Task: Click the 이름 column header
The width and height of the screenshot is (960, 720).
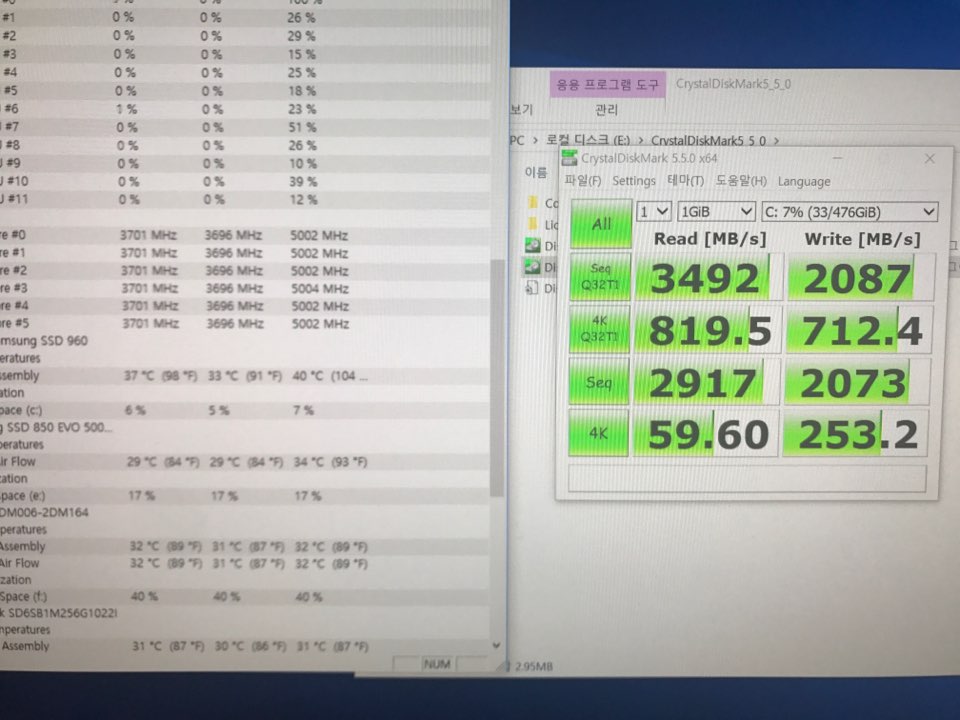Action: tap(536, 173)
